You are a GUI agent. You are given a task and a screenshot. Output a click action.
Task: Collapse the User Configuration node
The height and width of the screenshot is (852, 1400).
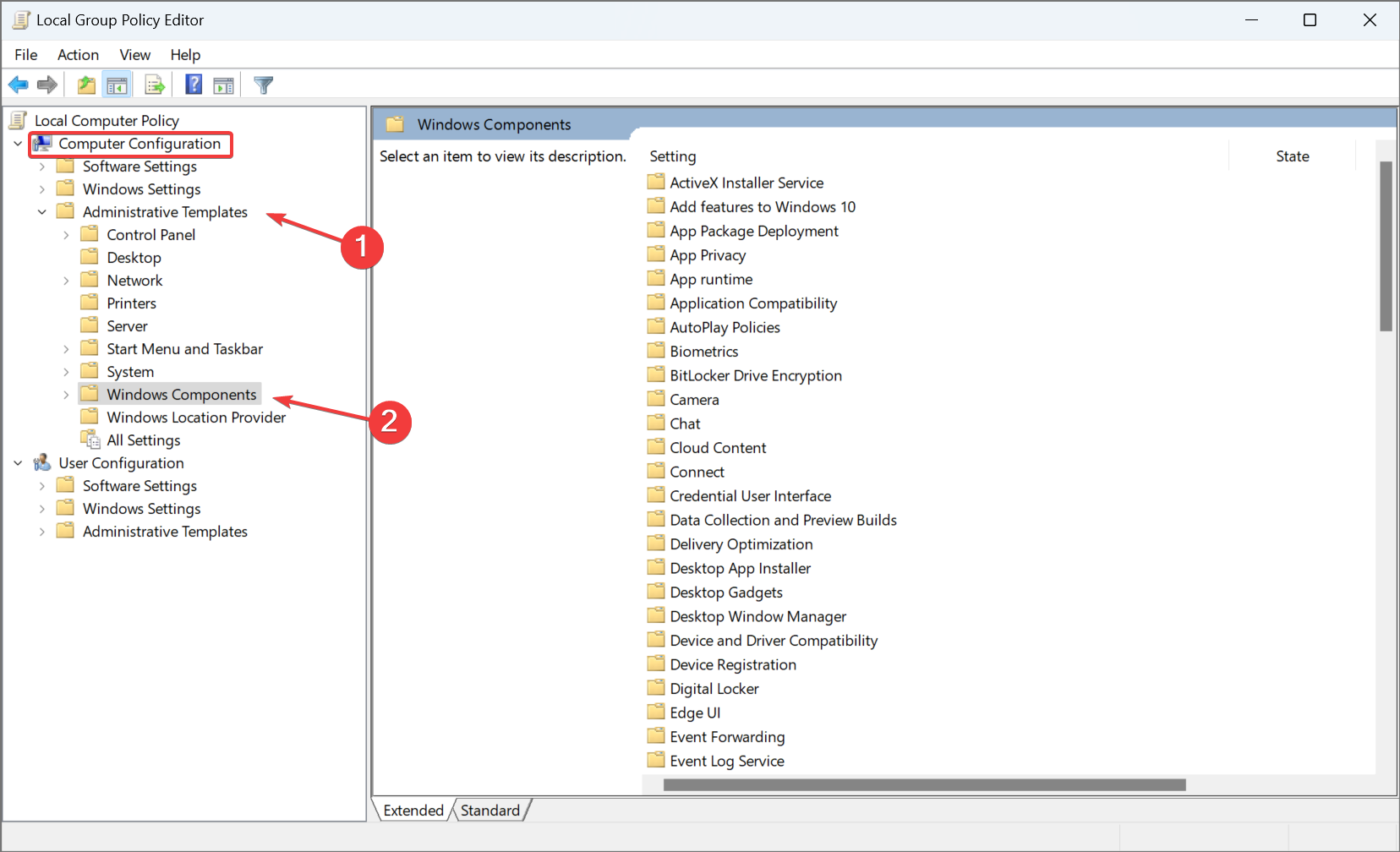click(x=18, y=463)
